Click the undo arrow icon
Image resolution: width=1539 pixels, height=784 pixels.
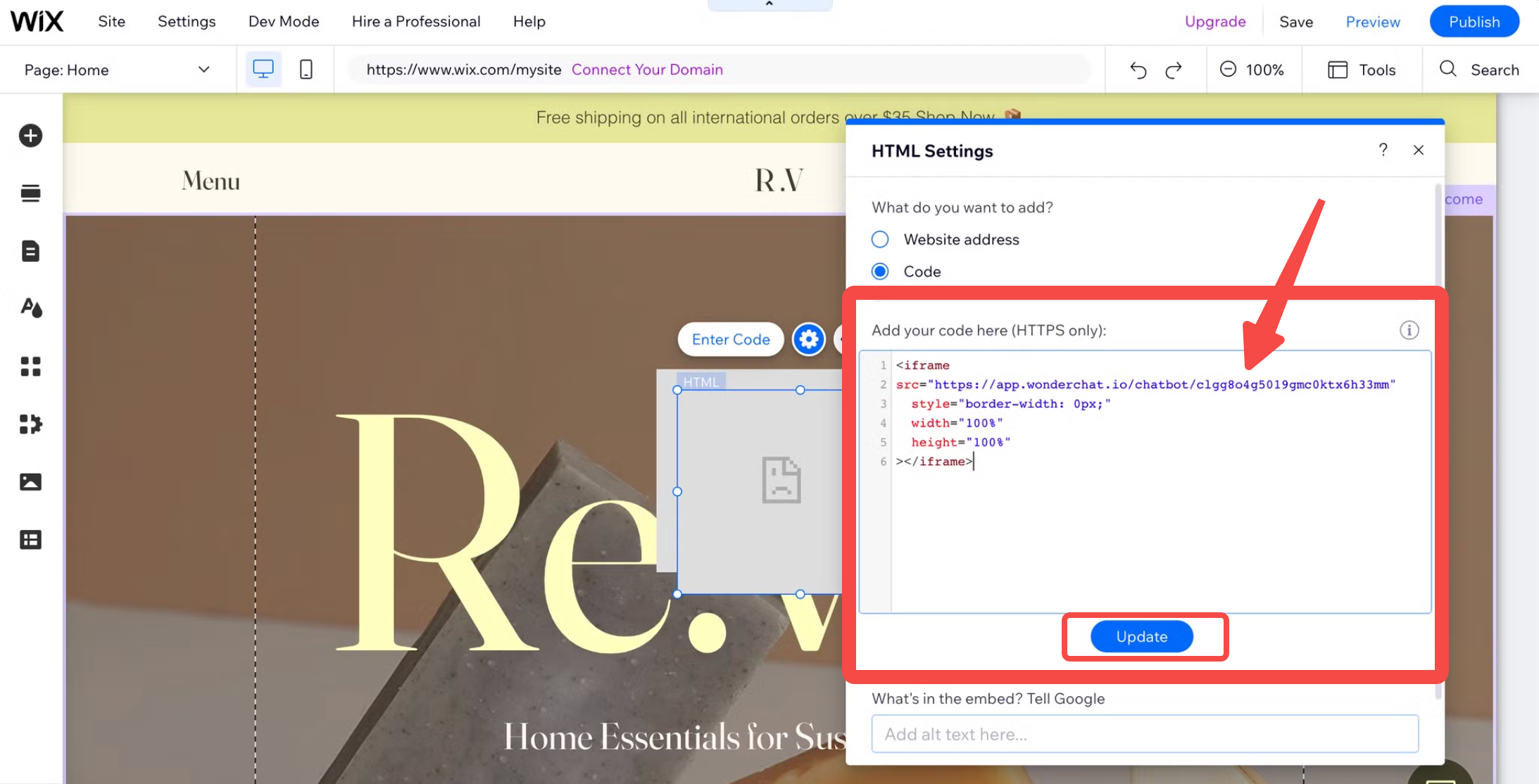pyautogui.click(x=1138, y=70)
